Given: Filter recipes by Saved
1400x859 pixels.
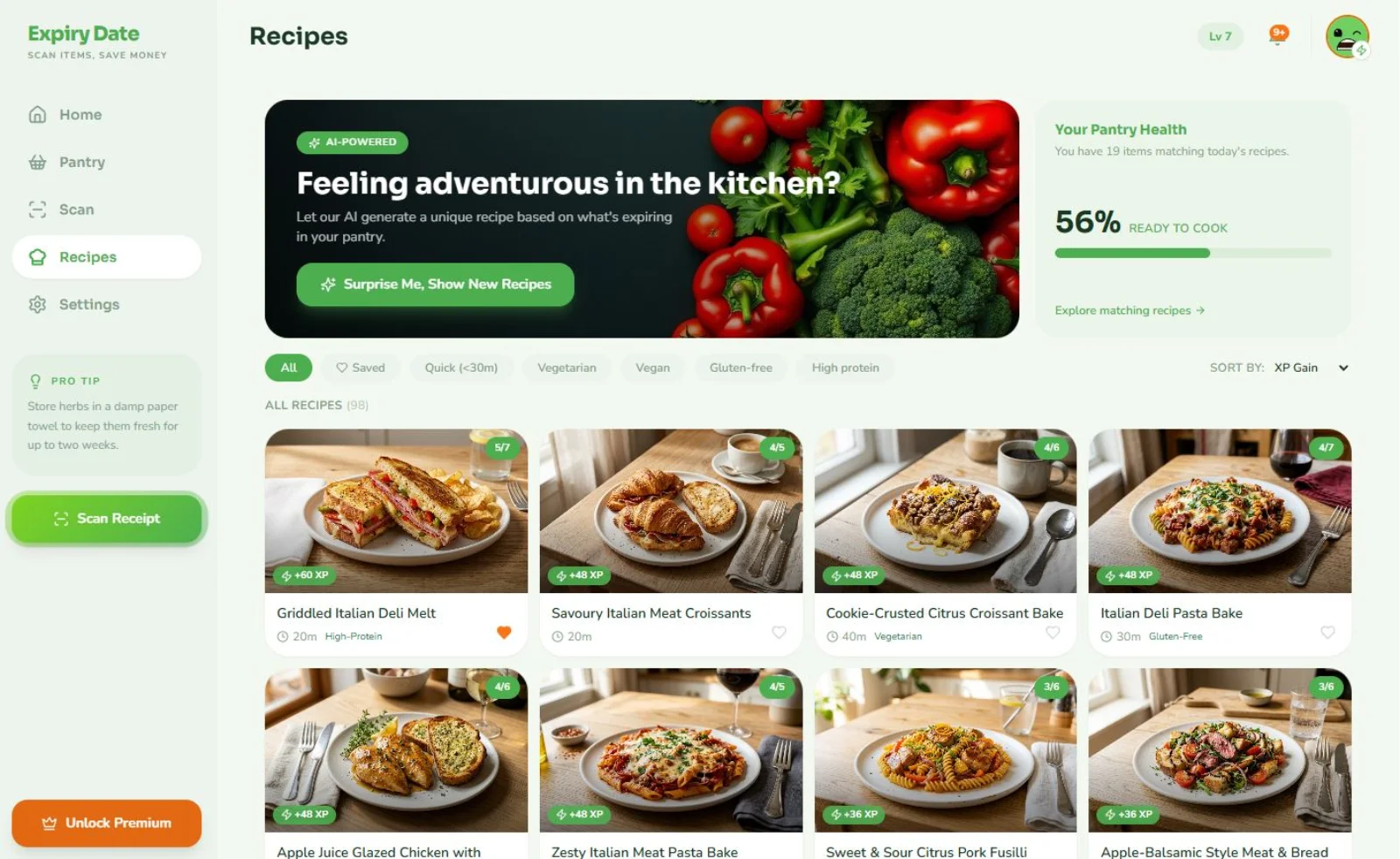Looking at the screenshot, I should [360, 367].
